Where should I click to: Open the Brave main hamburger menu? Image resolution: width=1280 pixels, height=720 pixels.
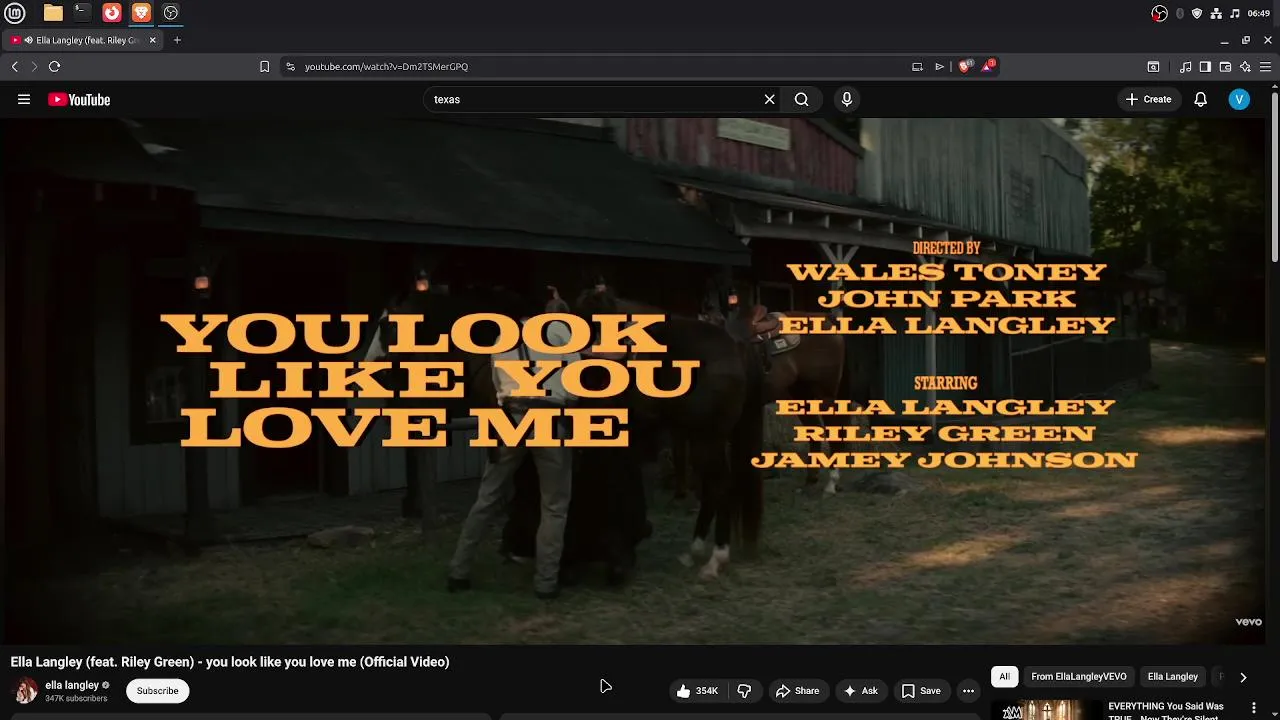pos(1265,66)
